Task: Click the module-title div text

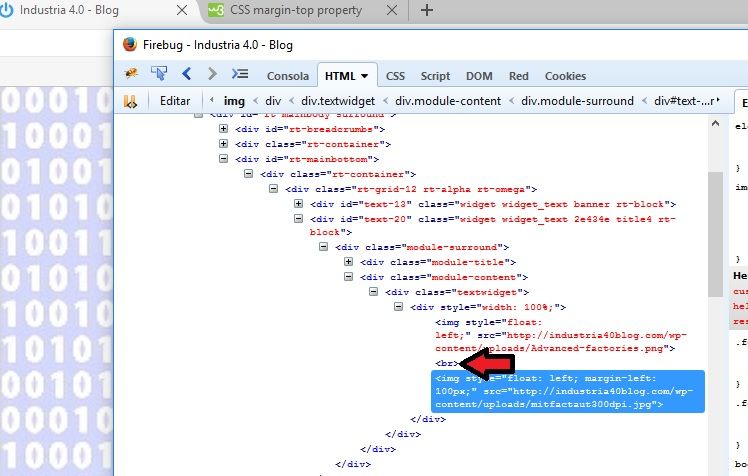Action: pos(438,262)
